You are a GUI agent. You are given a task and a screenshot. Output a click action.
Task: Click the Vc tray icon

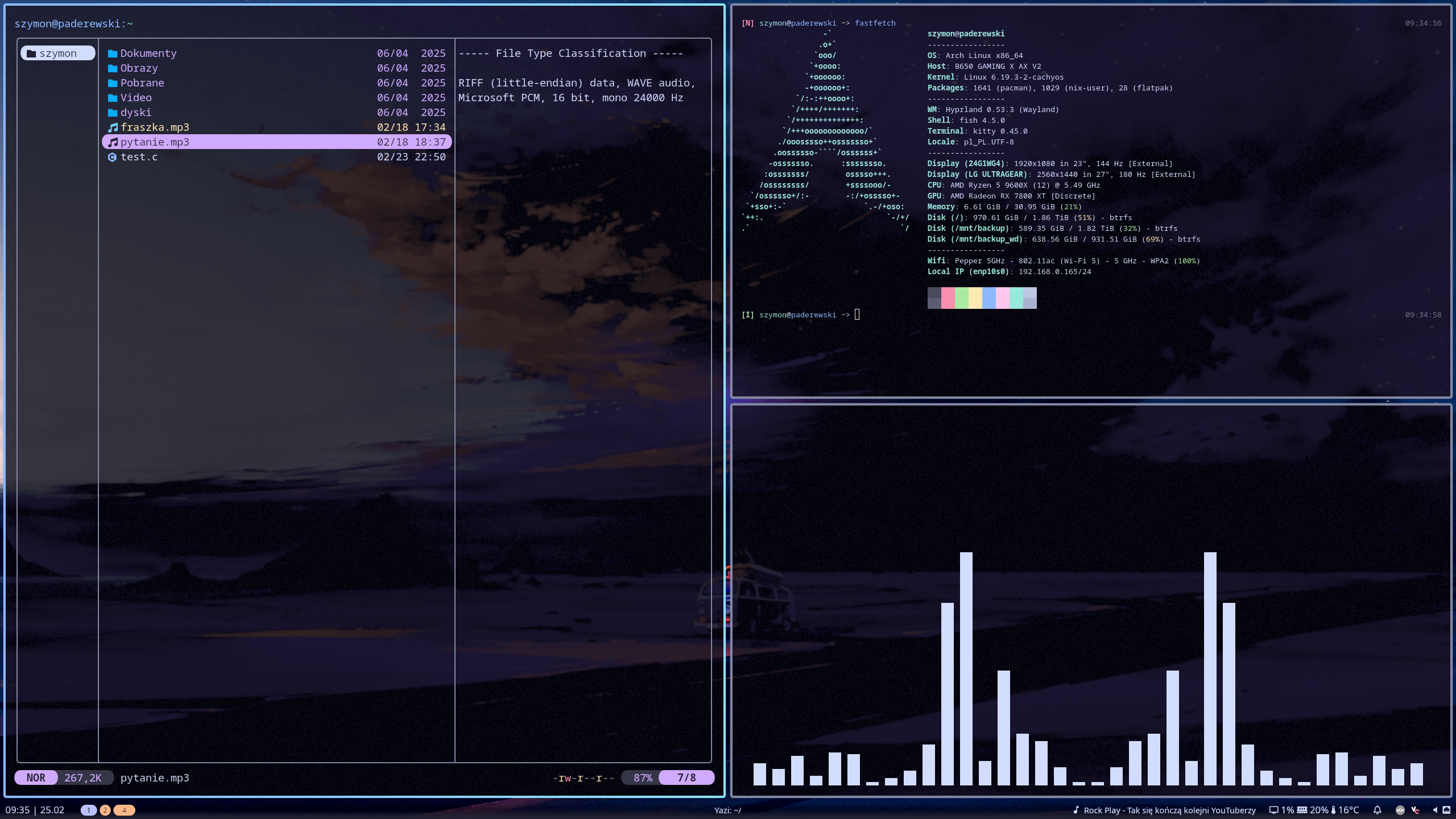point(1415,810)
